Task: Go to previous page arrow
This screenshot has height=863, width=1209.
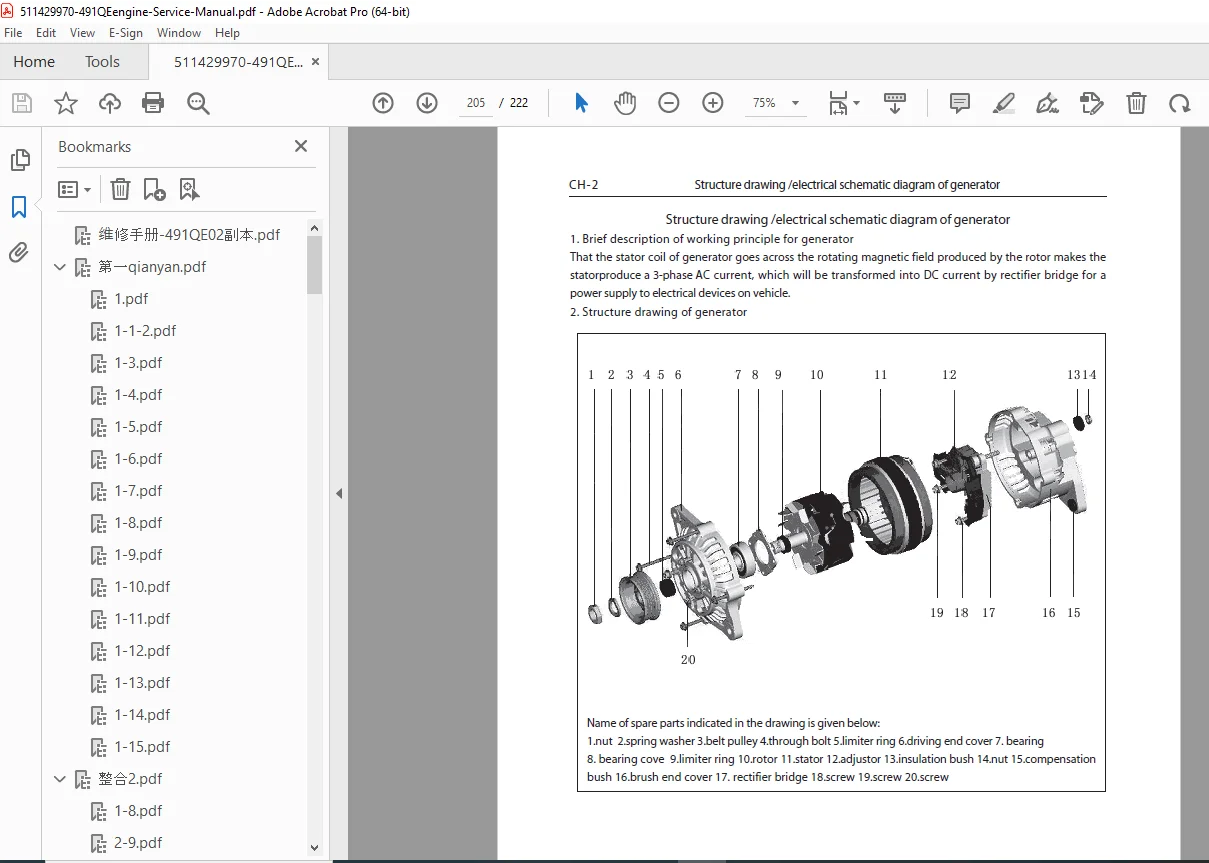Action: point(383,103)
